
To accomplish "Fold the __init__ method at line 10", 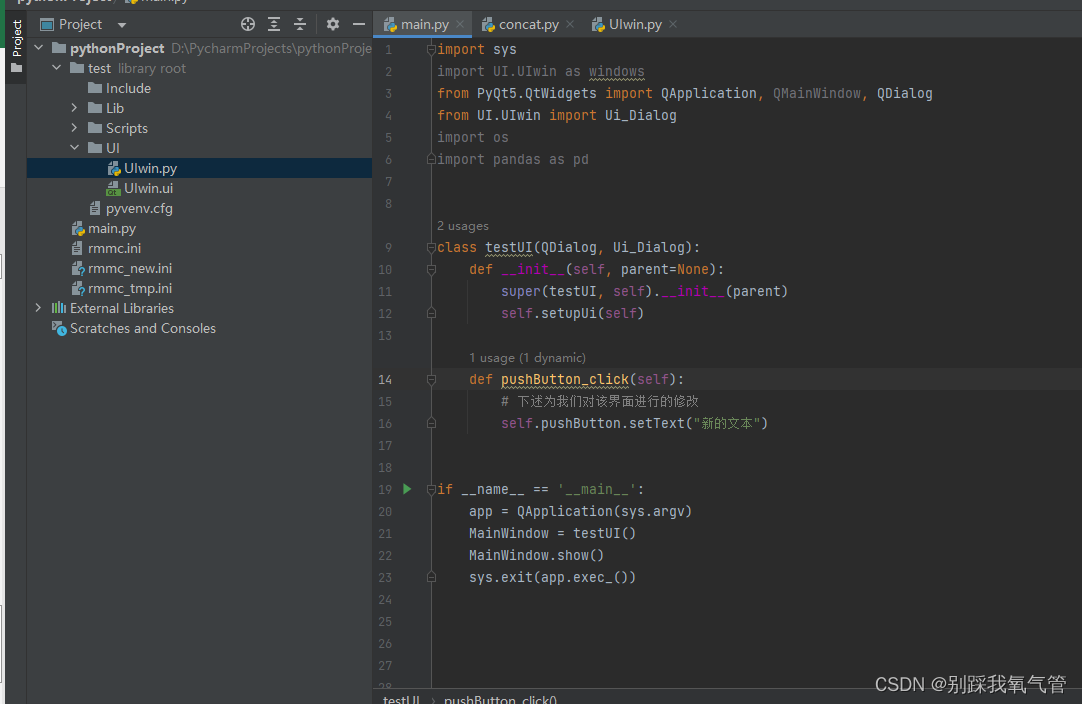I will pyautogui.click(x=431, y=269).
